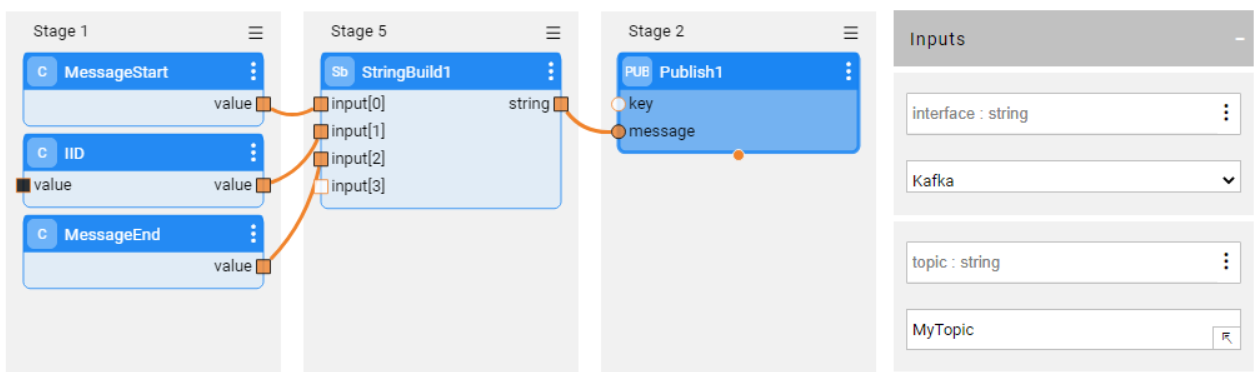Select the key input port on Publish1
Image resolution: width=1257 pixels, height=372 pixels.
pos(618,104)
